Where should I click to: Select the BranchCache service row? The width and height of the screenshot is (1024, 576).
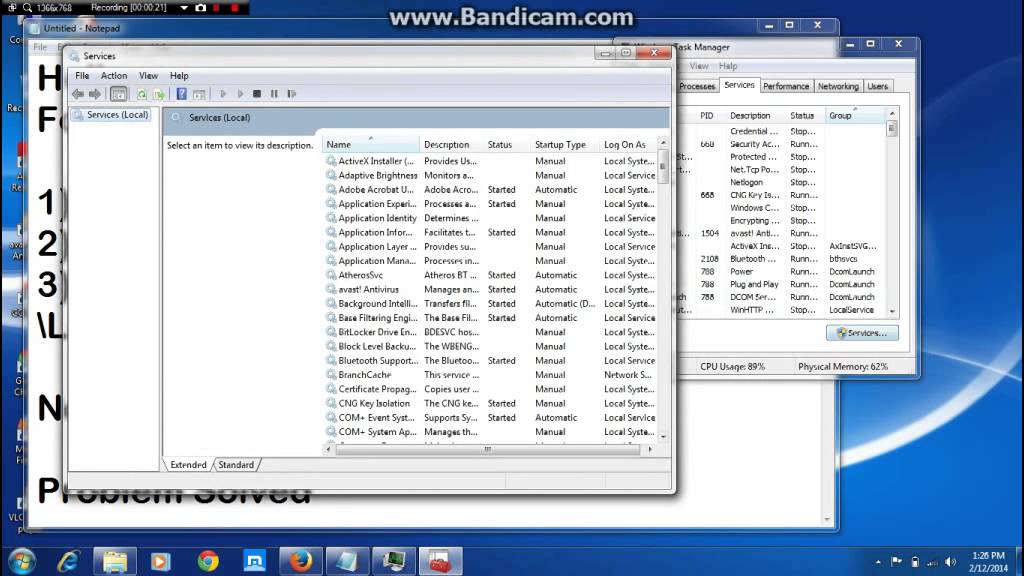tap(490, 375)
